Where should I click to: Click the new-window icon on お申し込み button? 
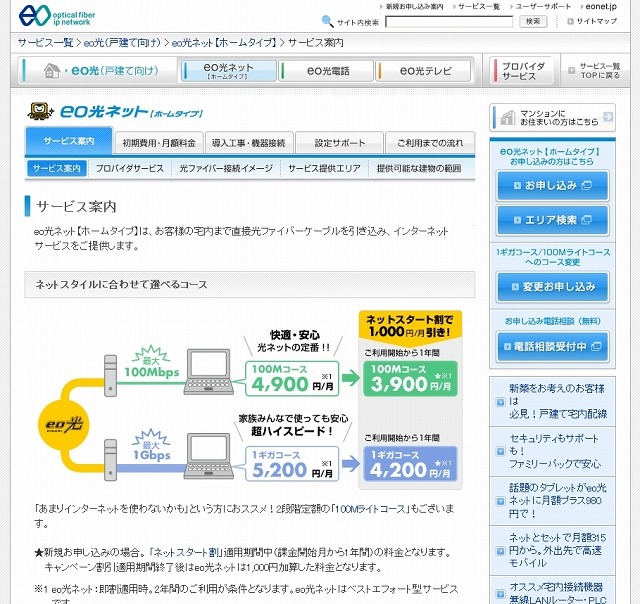tap(586, 186)
